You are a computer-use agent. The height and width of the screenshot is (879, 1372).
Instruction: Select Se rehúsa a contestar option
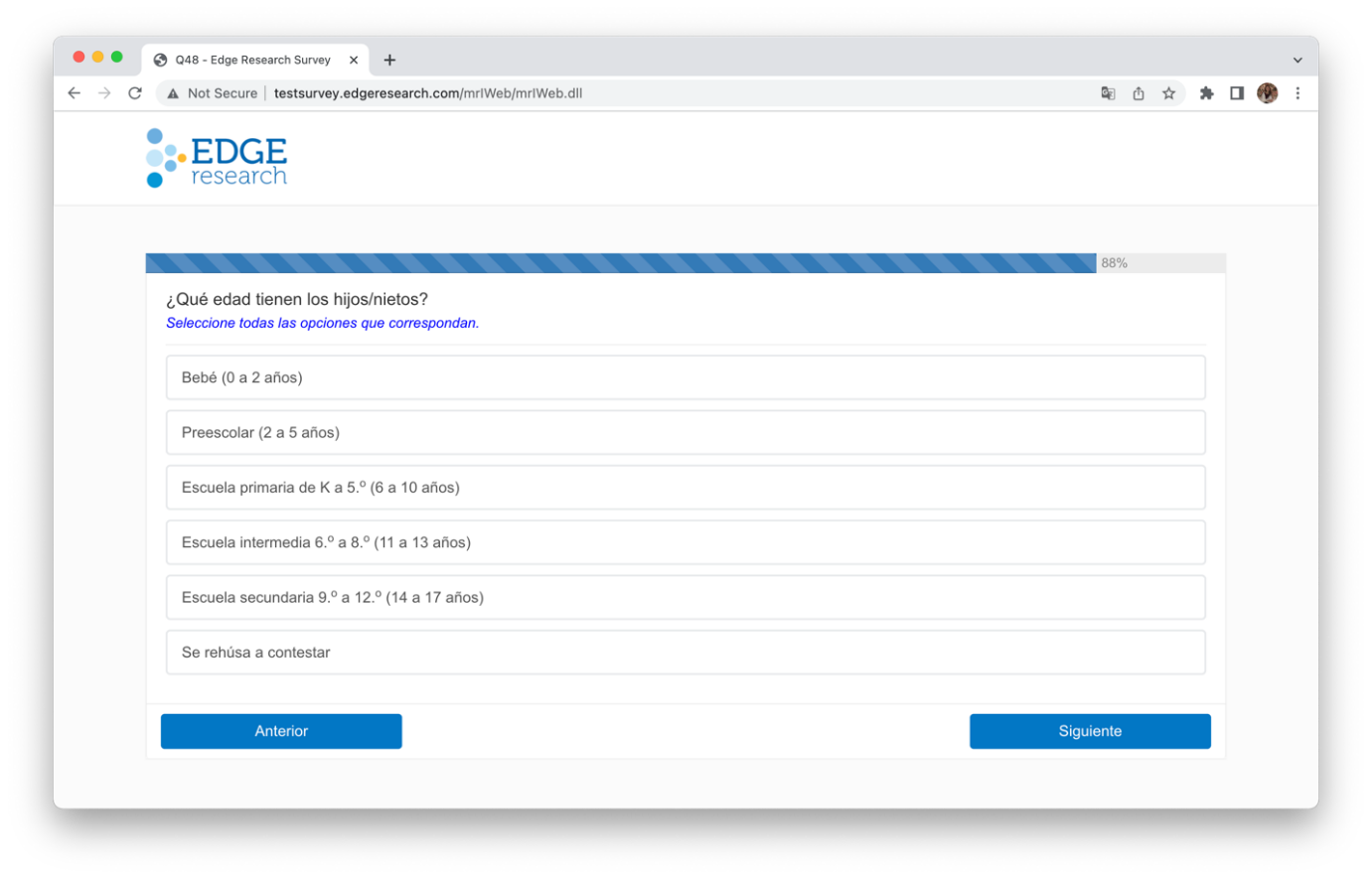click(x=686, y=653)
